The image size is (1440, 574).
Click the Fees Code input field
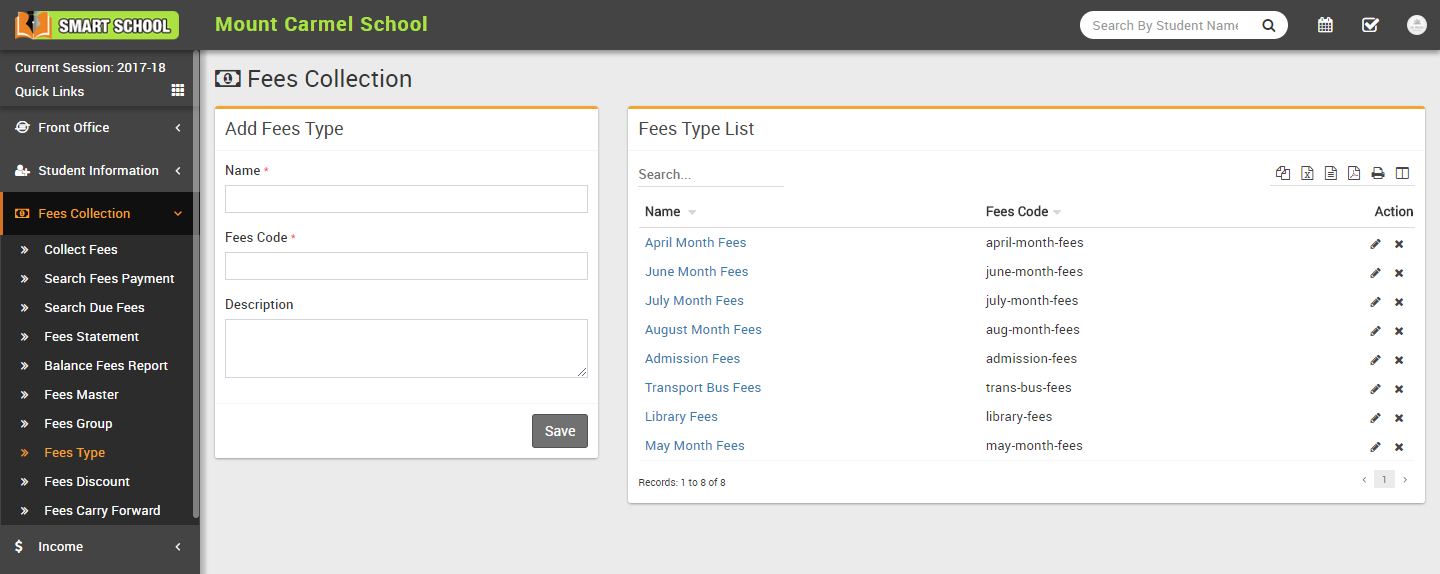click(x=406, y=266)
